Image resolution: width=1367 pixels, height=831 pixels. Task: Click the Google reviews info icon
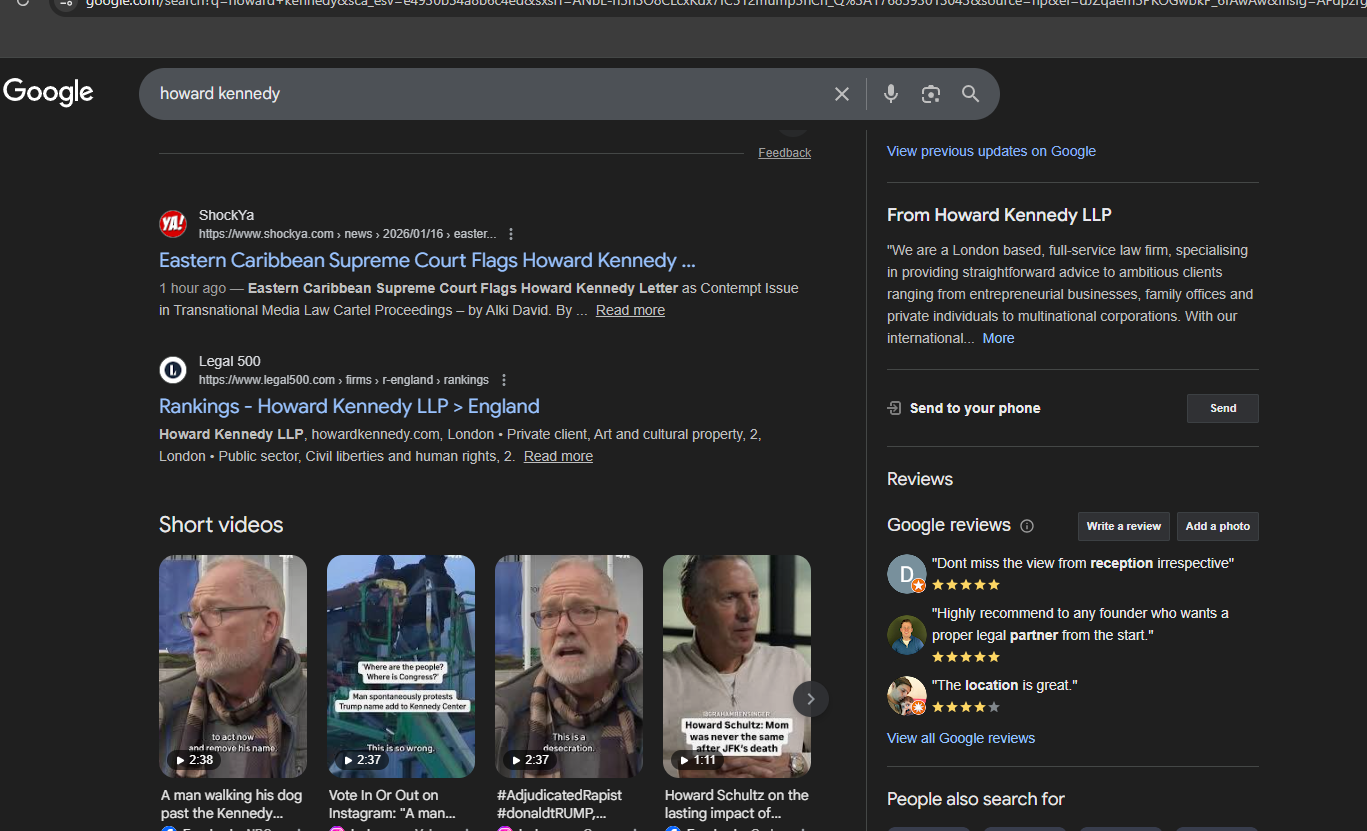click(1026, 526)
